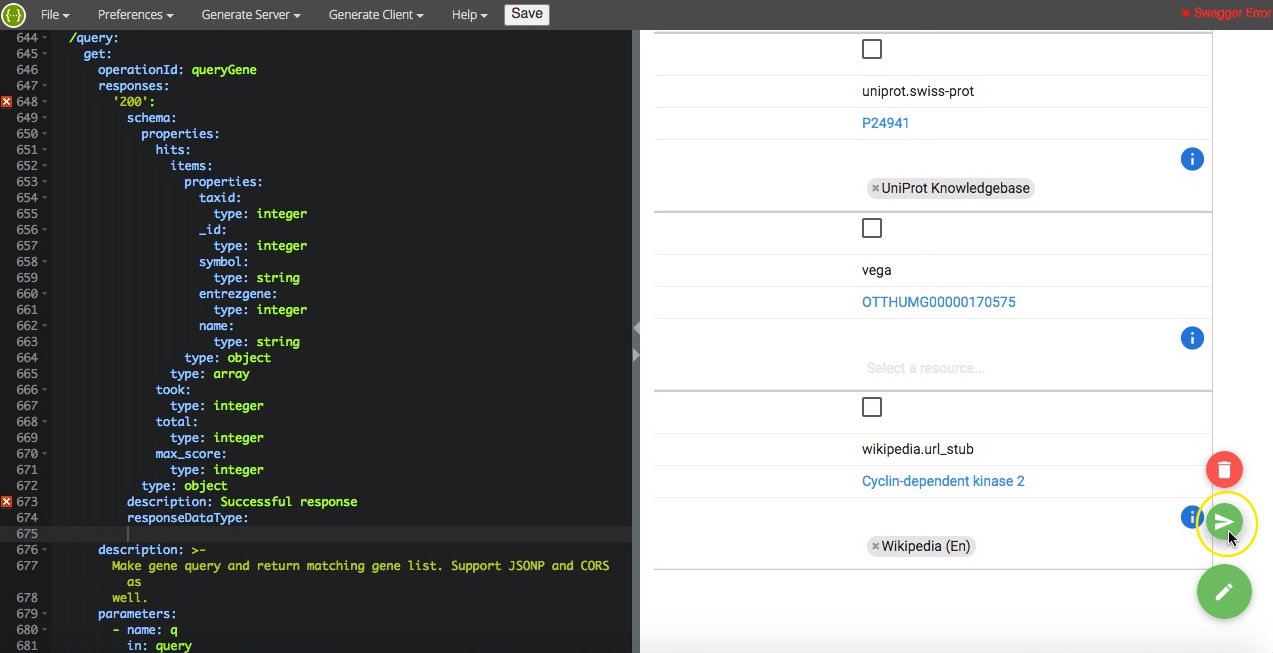Screen dimensions: 1273x653
Task: Open the Help menu
Action: tap(469, 15)
